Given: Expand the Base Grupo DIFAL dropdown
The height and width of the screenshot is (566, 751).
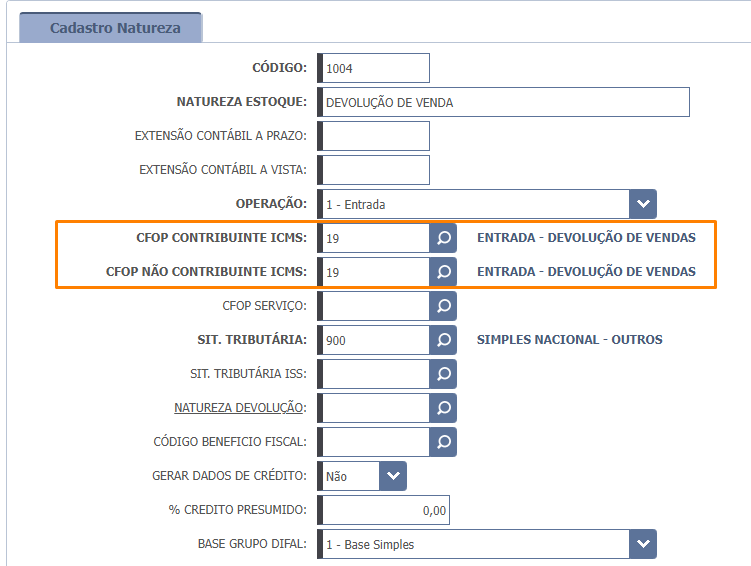Looking at the screenshot, I should (643, 544).
